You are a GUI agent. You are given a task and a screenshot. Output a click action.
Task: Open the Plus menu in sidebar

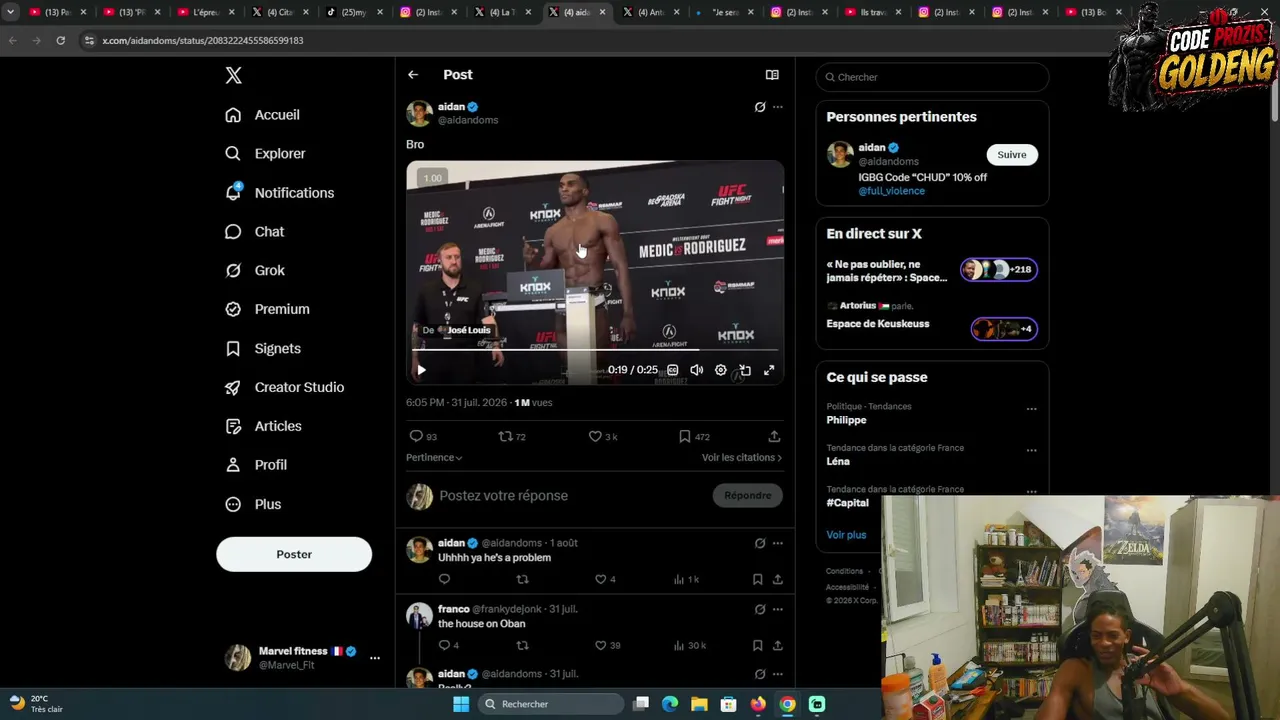(x=254, y=504)
